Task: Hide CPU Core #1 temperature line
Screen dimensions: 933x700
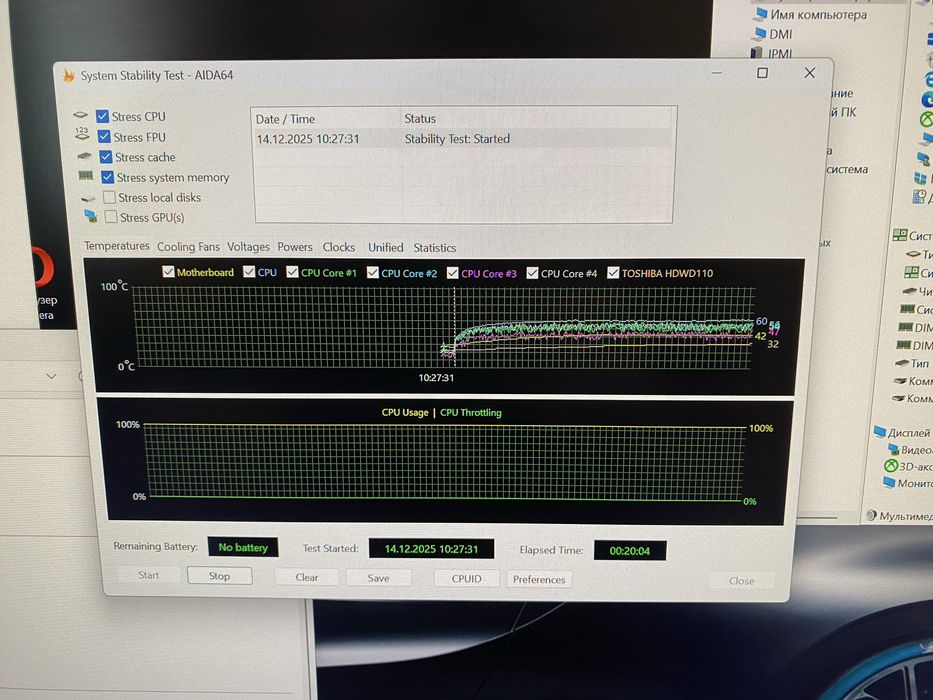Action: (292, 272)
